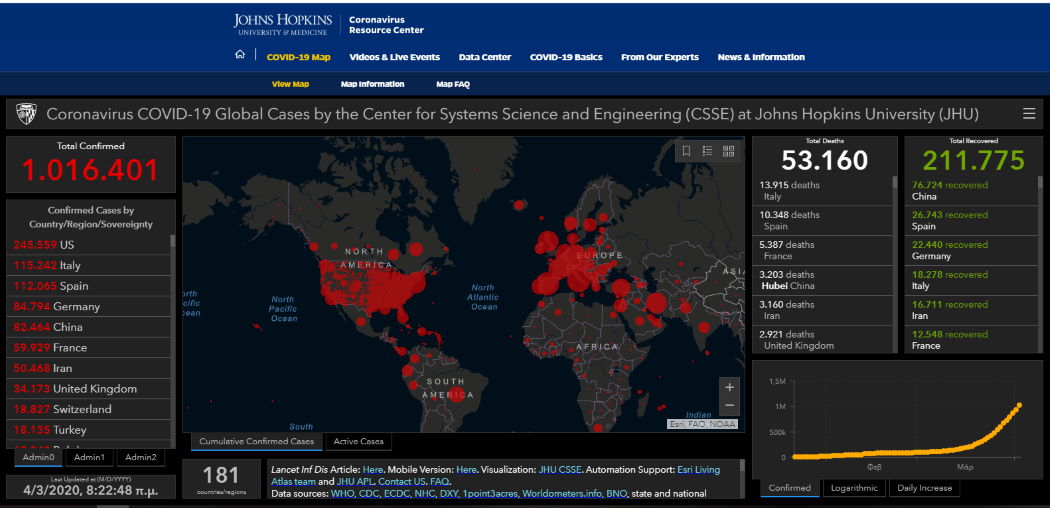Click the large red circle over South America
1050x508 pixels.
[x=456, y=394]
